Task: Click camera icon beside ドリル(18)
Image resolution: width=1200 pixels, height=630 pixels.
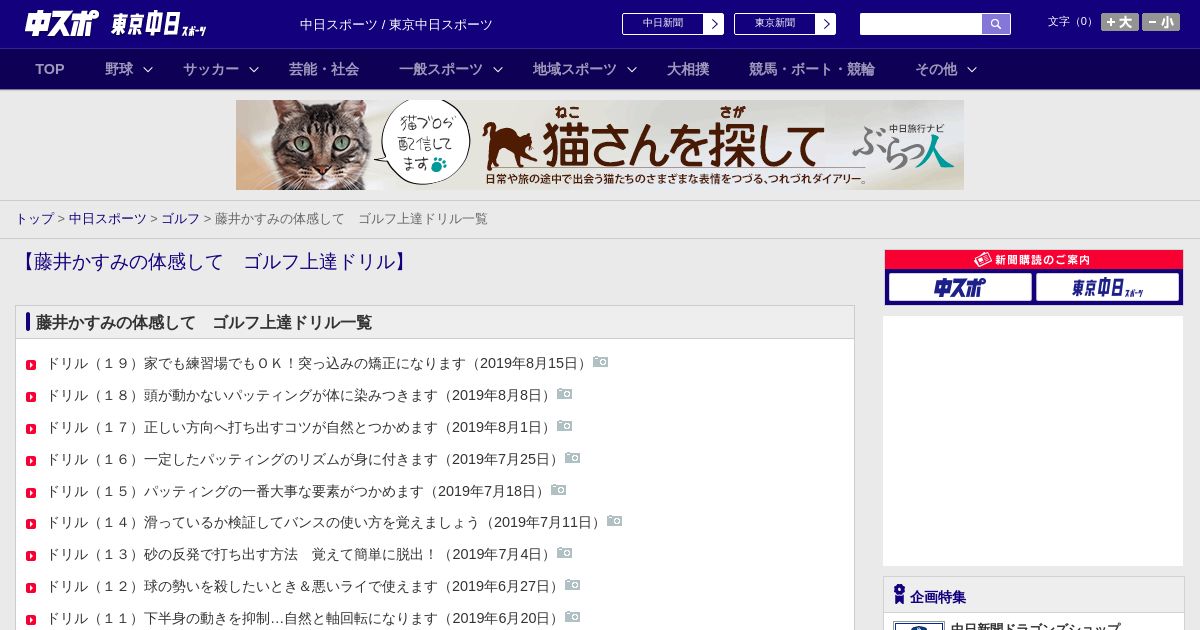Action: tap(564, 394)
